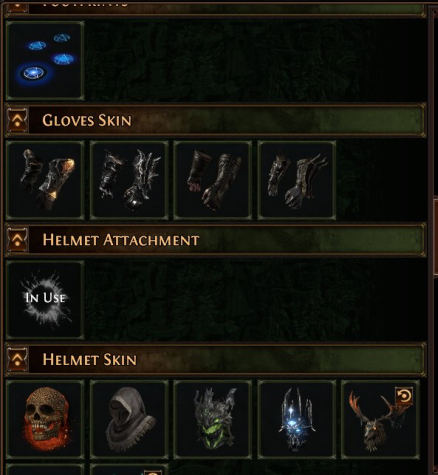Collapse the Helmet Attachment section
This screenshot has height=475, width=438.
pos(17,240)
